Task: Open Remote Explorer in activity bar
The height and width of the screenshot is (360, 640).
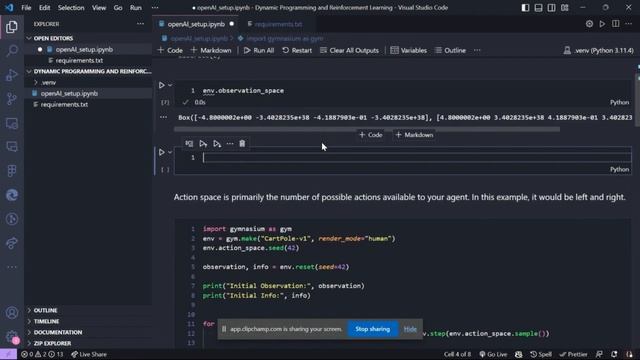Action: click(12, 123)
